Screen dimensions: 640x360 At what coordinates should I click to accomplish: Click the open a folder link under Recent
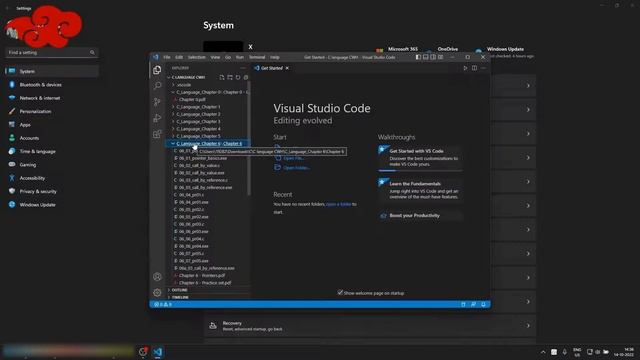point(338,204)
